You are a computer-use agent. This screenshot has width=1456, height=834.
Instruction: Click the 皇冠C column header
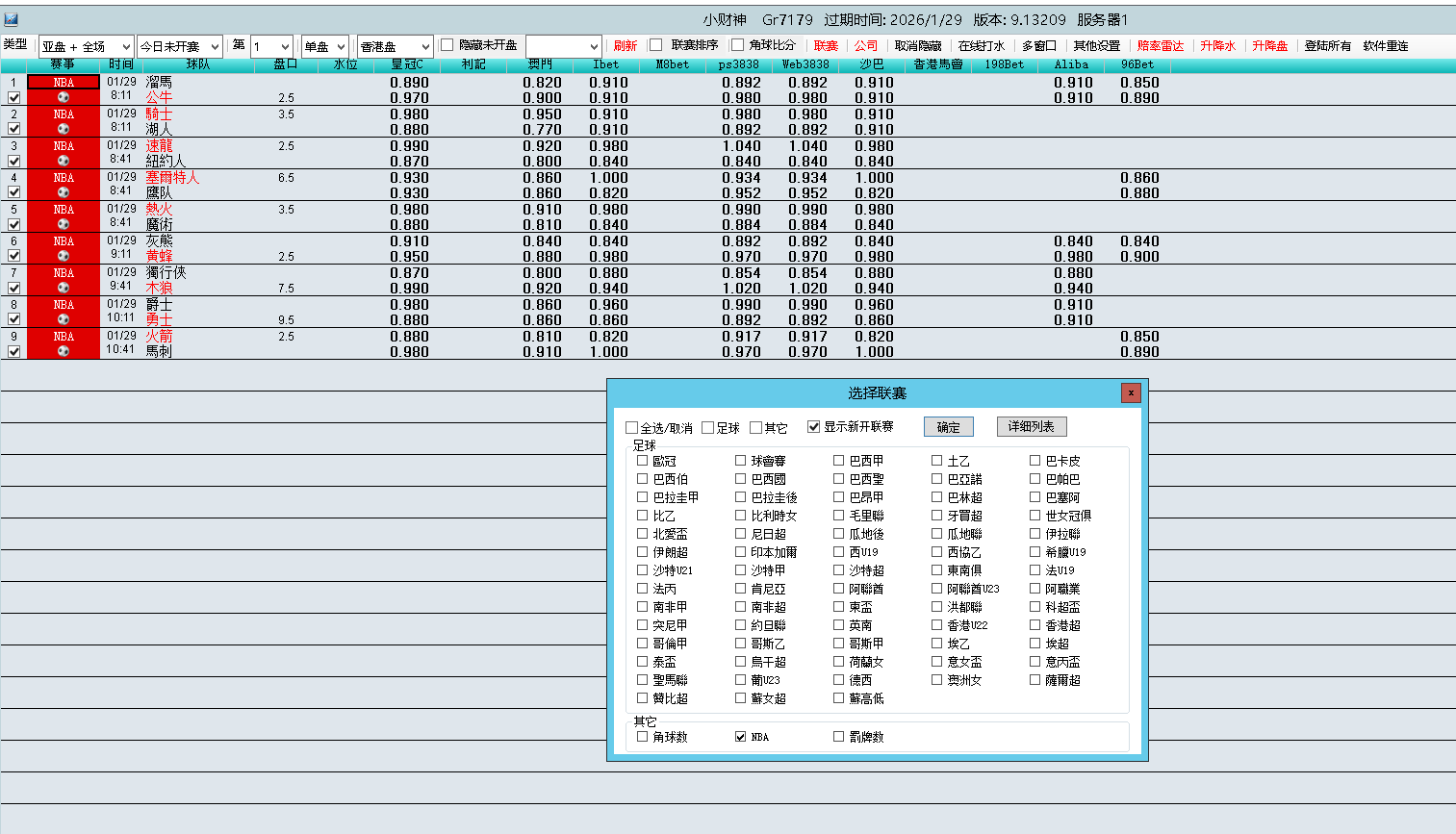(407, 64)
